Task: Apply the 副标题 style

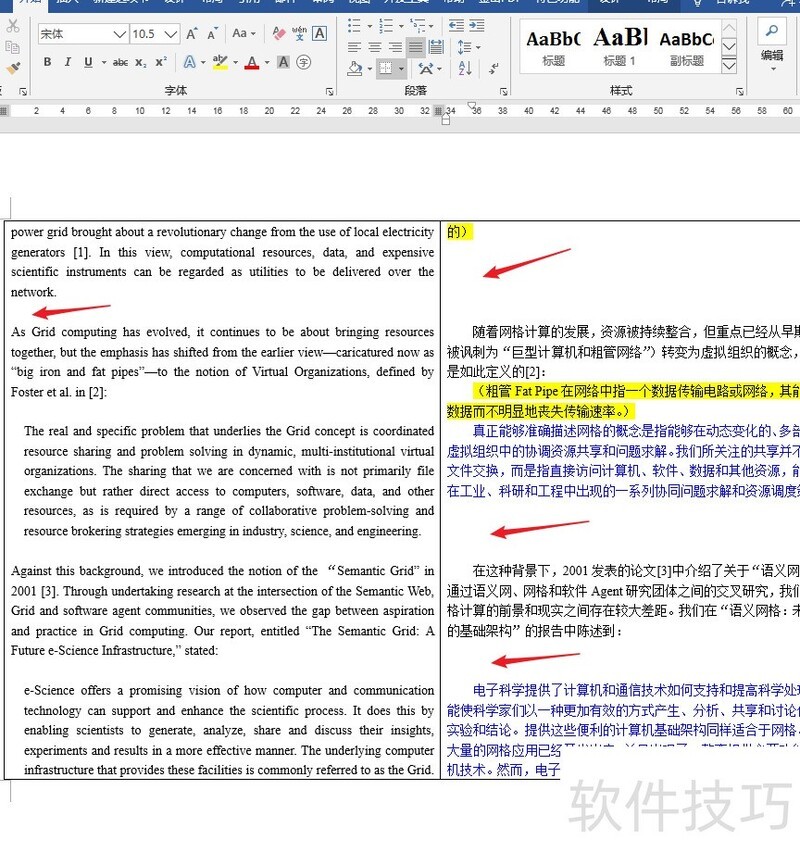Action: click(x=686, y=46)
